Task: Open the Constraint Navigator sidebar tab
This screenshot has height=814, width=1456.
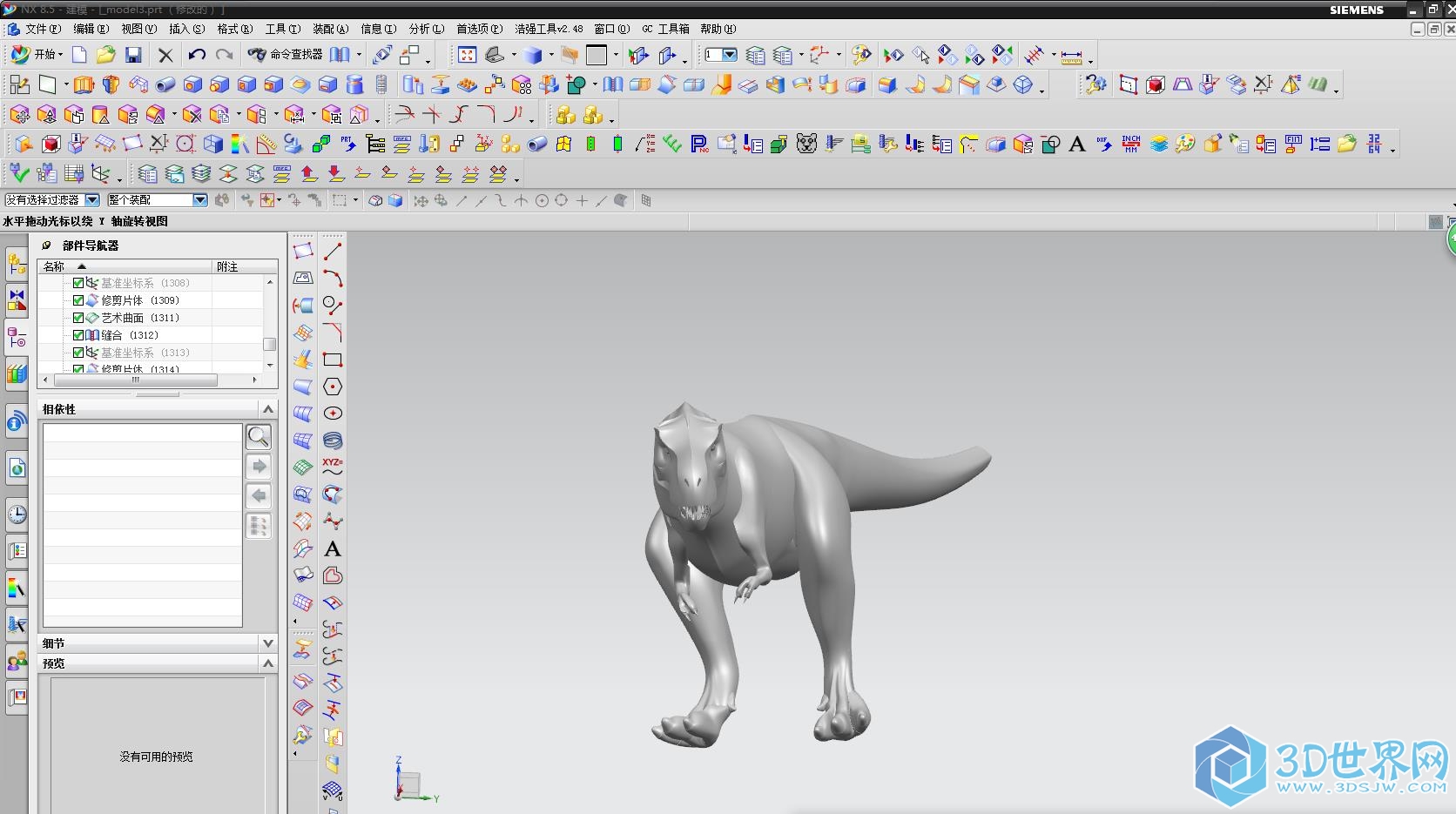Action: click(17, 300)
